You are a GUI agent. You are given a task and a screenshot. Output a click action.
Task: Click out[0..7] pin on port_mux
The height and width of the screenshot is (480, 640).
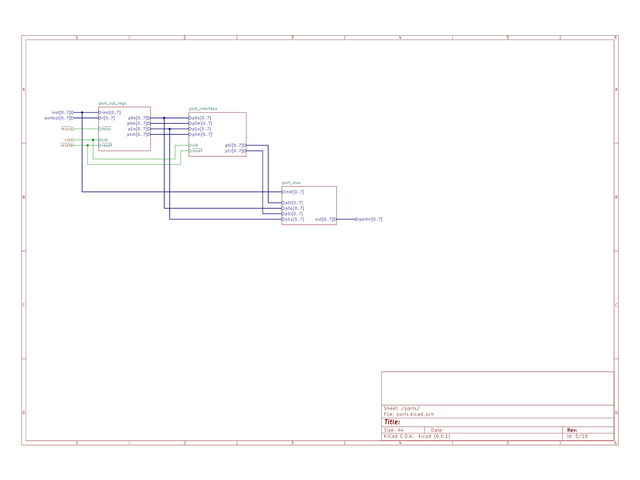point(325,219)
